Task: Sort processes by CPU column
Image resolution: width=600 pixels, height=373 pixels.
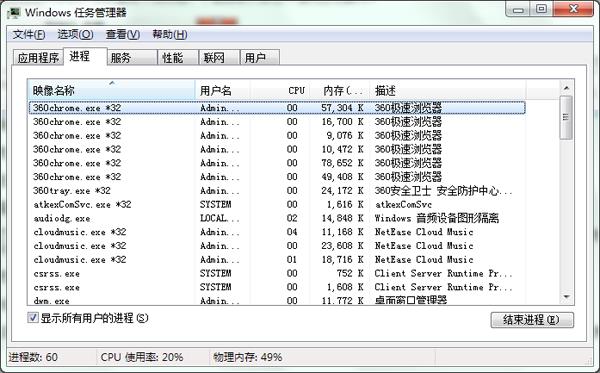Action: pyautogui.click(x=279, y=90)
